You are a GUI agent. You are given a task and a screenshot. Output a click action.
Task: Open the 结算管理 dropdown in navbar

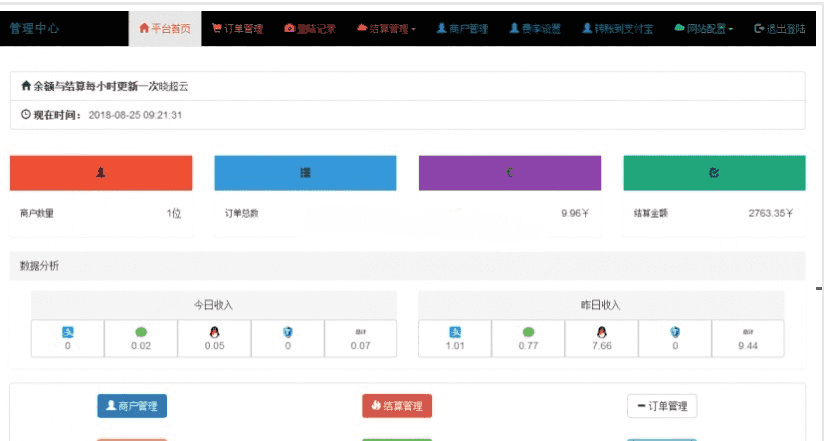click(386, 28)
